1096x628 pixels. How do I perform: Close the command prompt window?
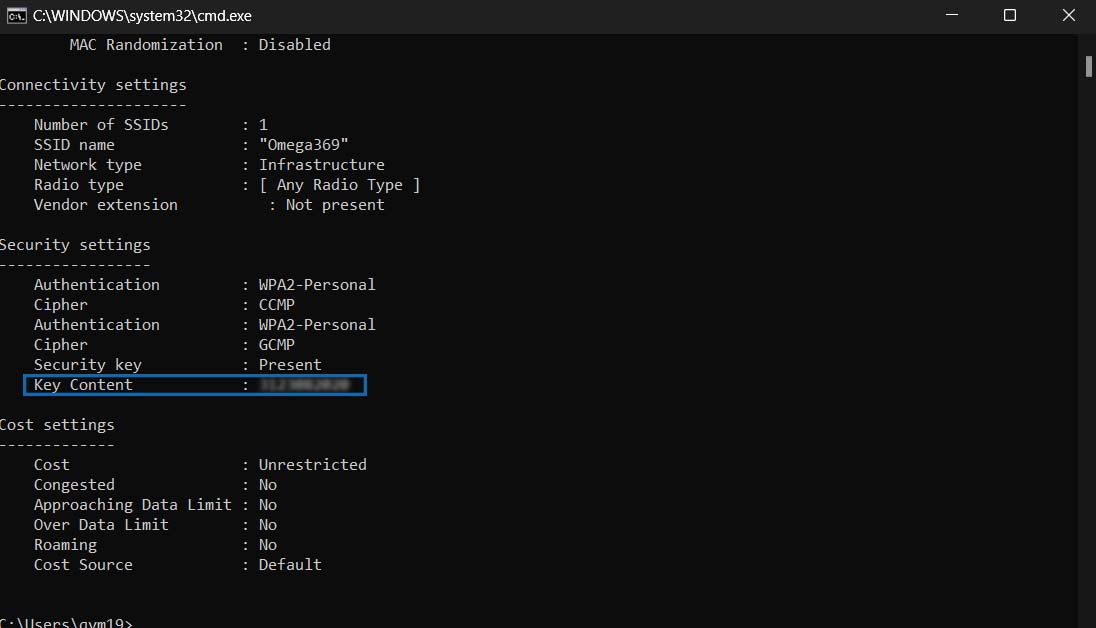coord(1066,15)
